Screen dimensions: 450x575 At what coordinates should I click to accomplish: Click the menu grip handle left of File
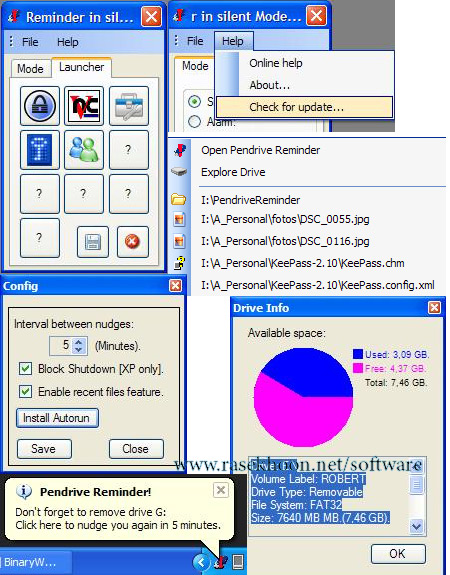point(11,41)
